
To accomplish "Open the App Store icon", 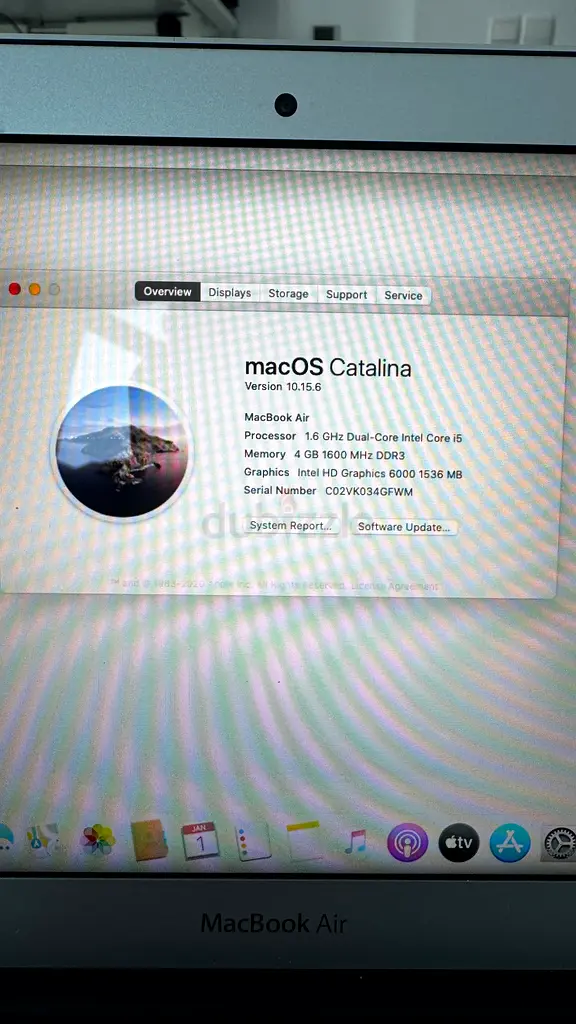I will click(510, 842).
